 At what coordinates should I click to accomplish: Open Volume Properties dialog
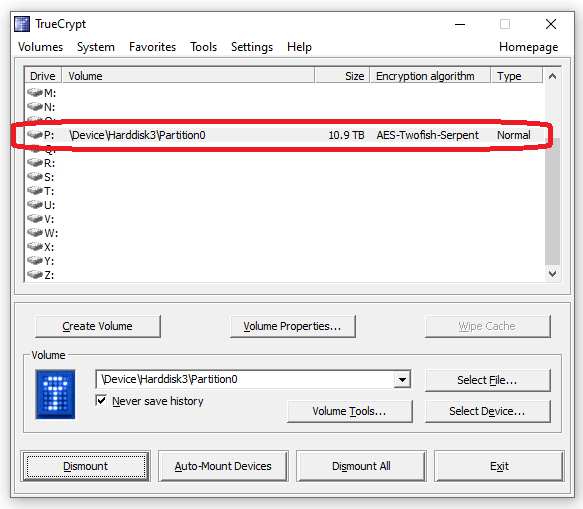click(293, 326)
